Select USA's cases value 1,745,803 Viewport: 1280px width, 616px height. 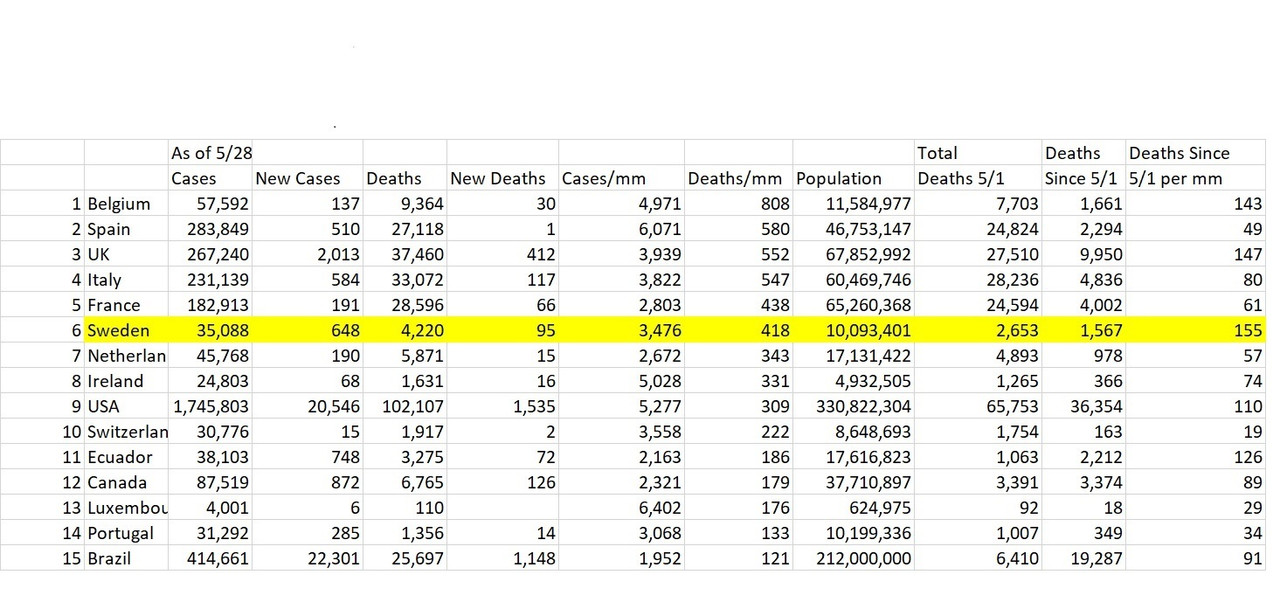coord(210,406)
